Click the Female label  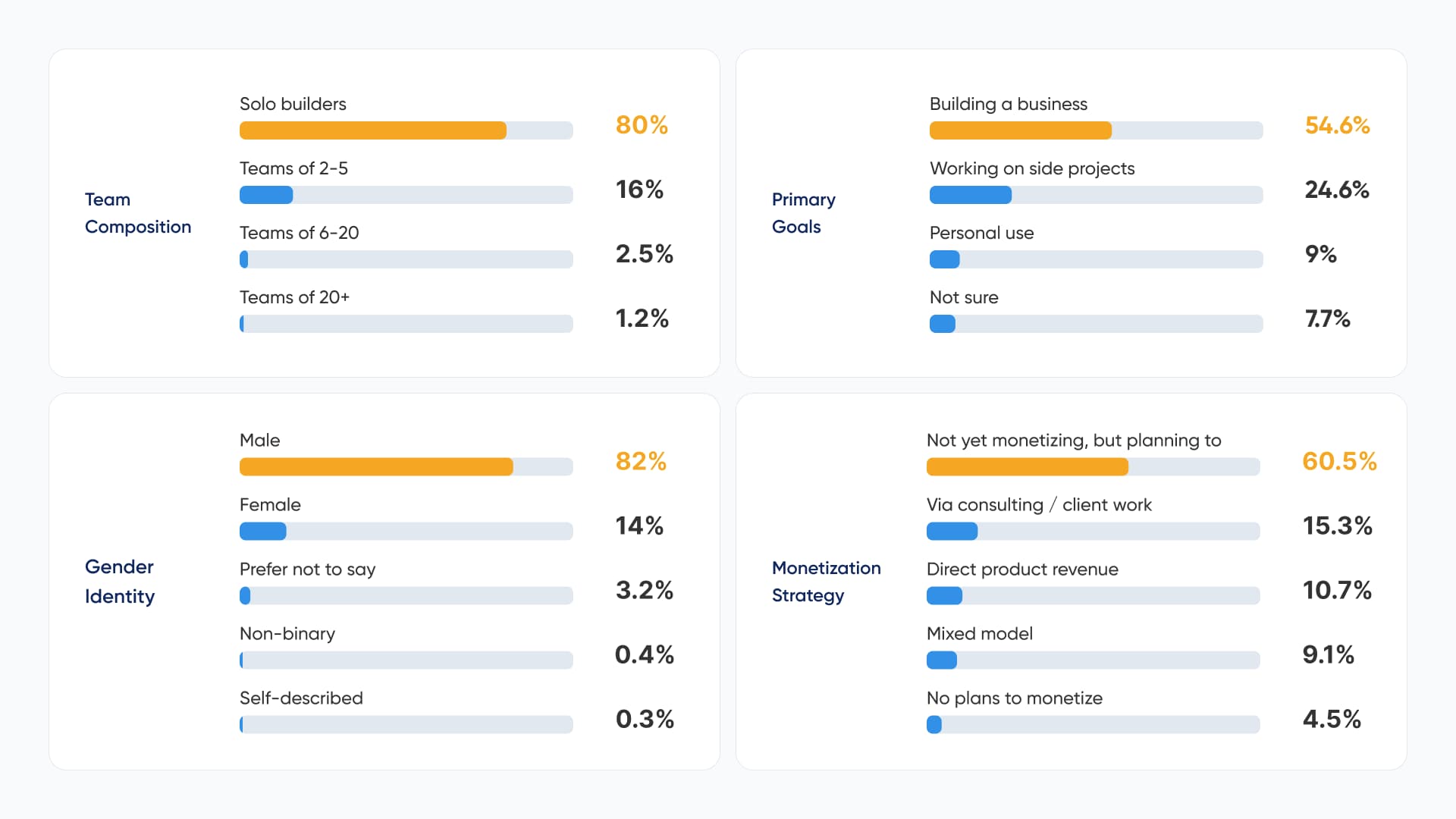[x=270, y=505]
